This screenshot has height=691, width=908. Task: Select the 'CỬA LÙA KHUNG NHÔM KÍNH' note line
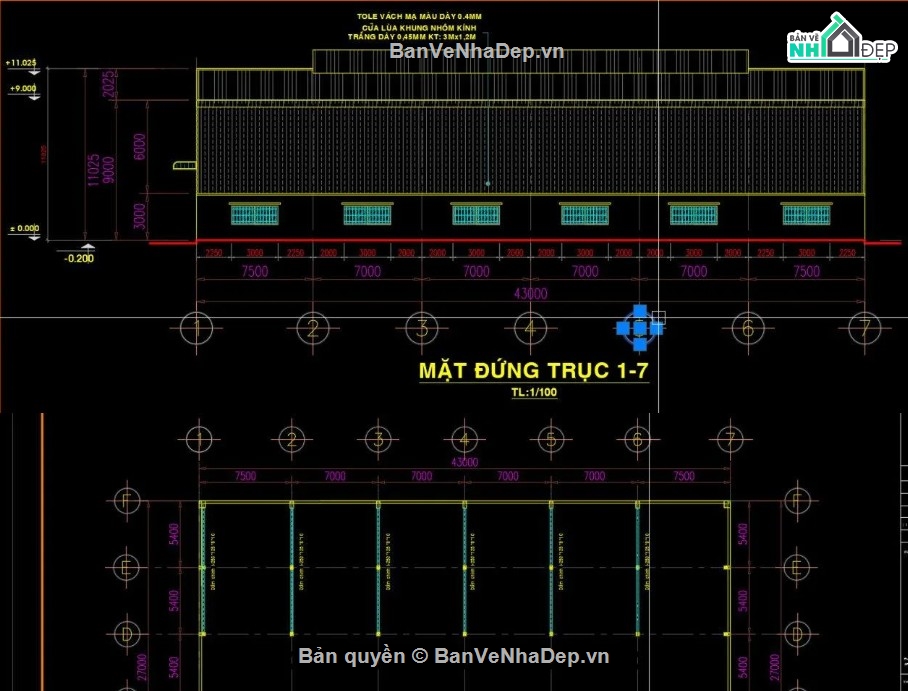pyautogui.click(x=419, y=27)
